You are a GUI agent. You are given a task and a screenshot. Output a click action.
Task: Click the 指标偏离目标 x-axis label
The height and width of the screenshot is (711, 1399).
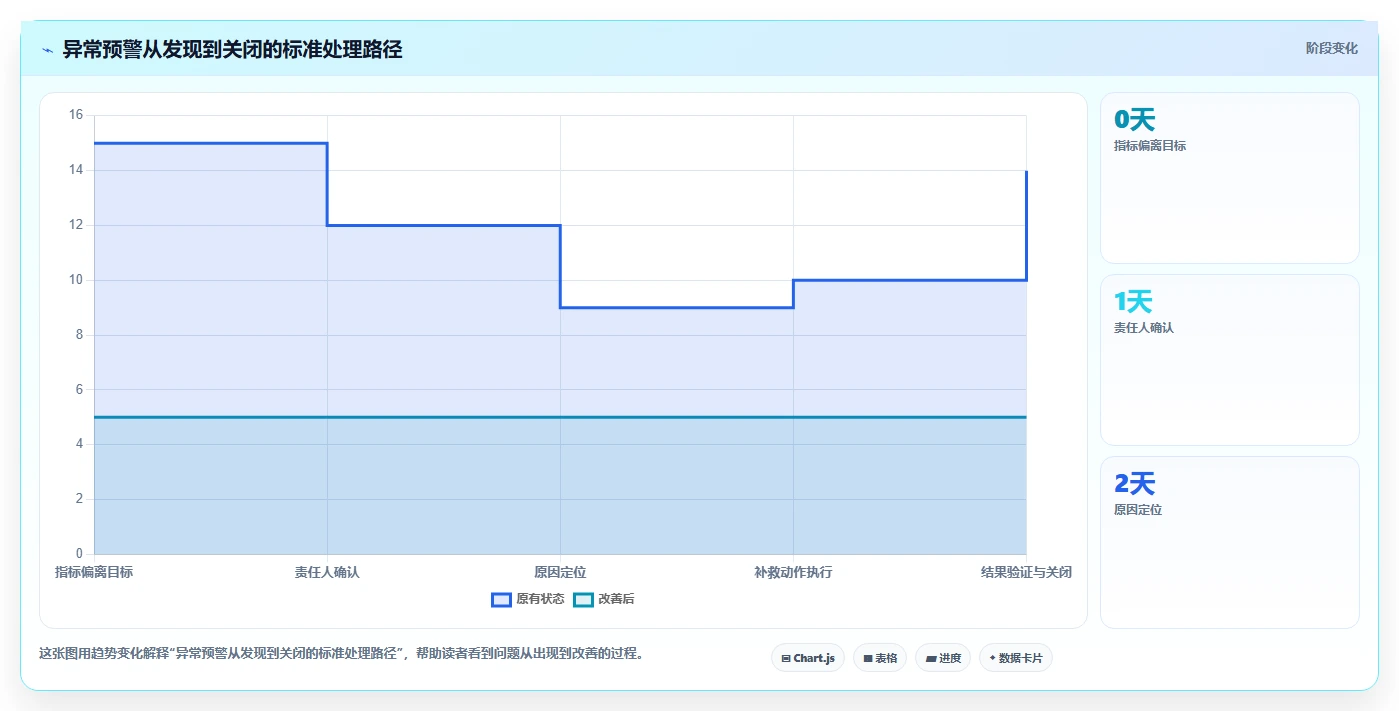click(94, 572)
